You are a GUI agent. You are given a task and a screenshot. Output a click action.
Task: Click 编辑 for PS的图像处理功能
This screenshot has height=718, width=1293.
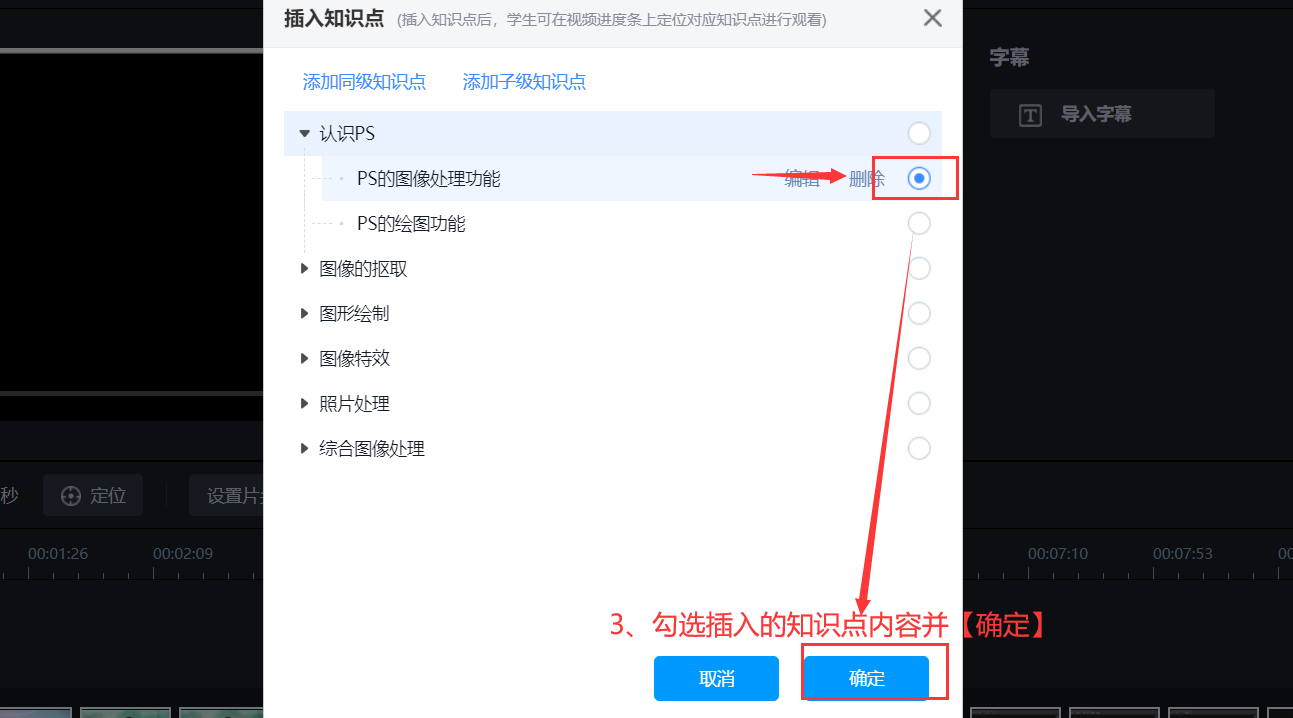pyautogui.click(x=802, y=179)
